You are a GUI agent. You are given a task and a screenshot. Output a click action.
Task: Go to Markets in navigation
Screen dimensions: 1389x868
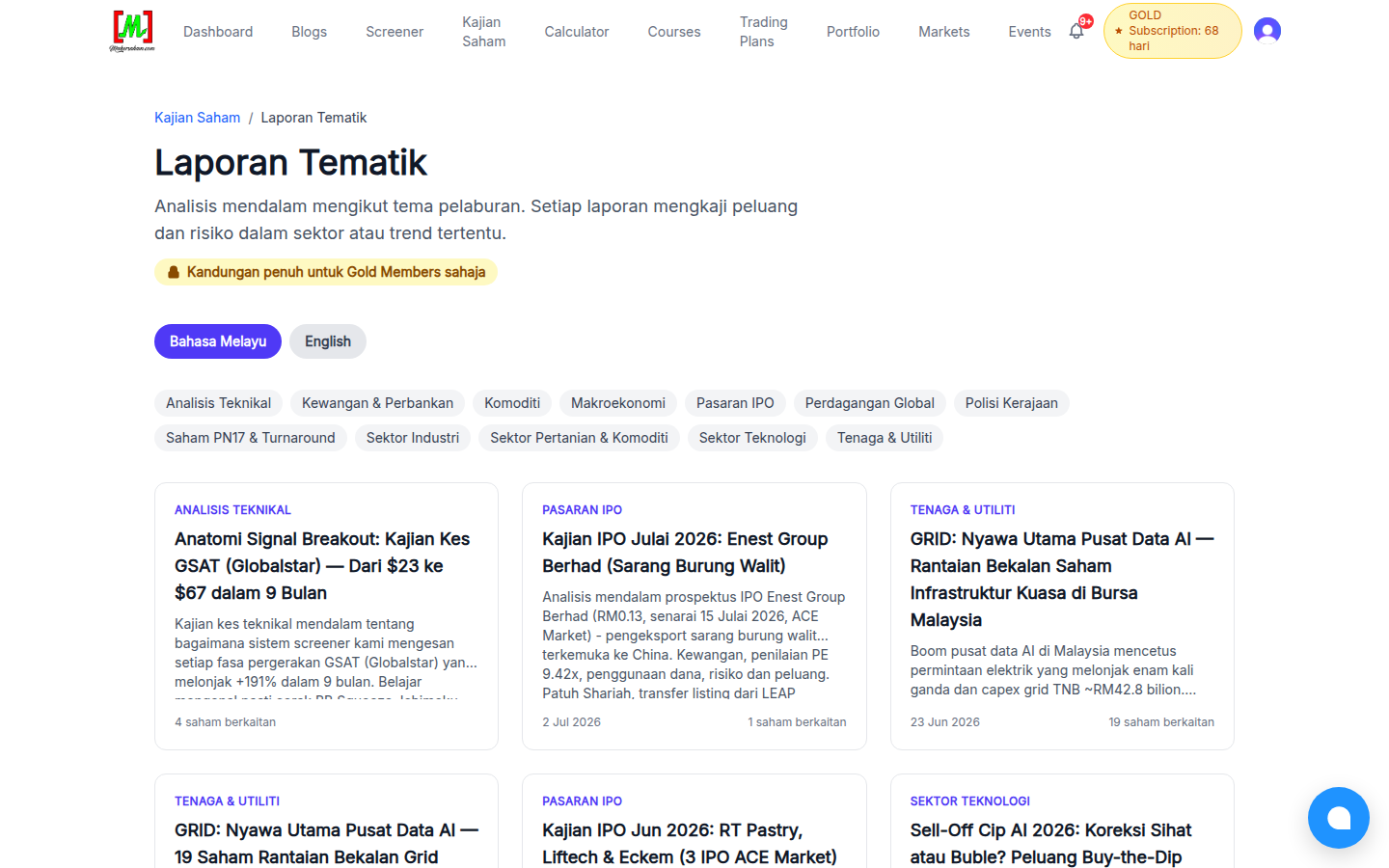click(x=944, y=32)
